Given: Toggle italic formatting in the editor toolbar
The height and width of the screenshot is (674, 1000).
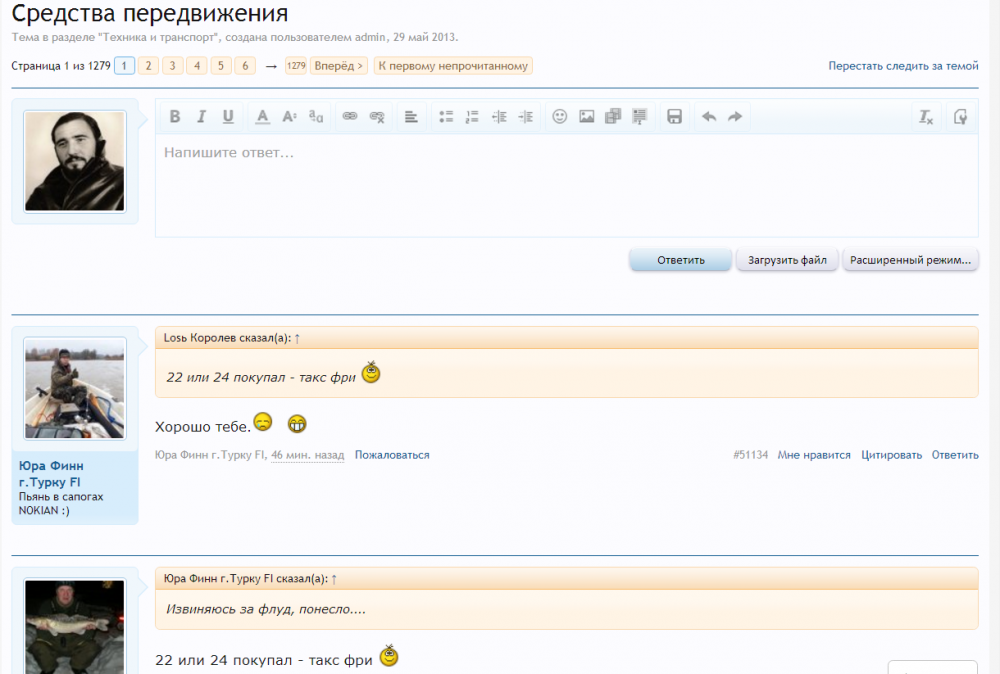Looking at the screenshot, I should pos(201,117).
